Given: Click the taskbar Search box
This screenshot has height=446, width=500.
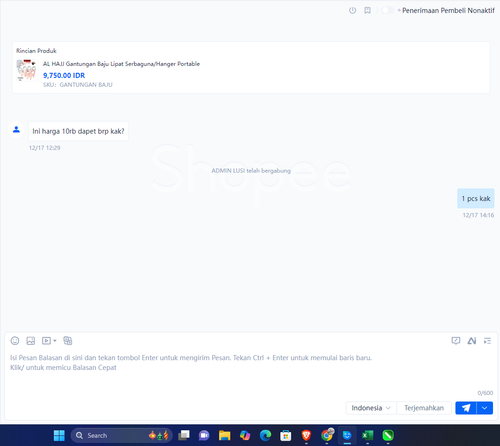Looking at the screenshot, I should [121, 435].
